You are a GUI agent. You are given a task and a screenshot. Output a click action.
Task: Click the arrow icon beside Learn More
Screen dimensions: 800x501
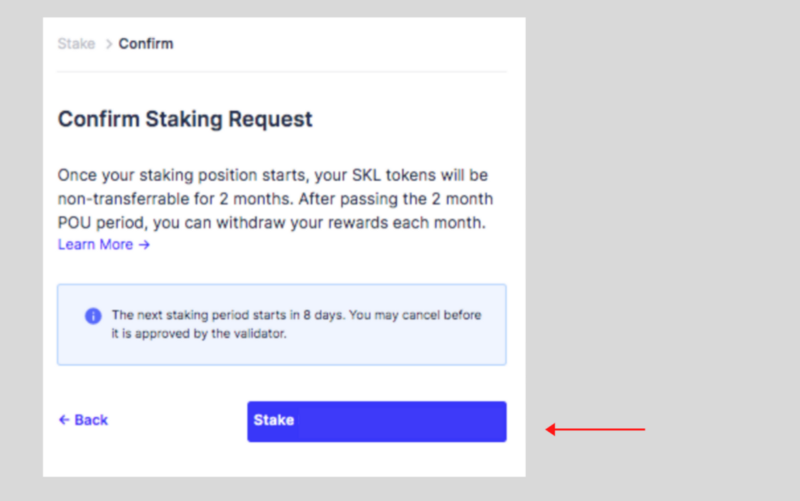(144, 245)
